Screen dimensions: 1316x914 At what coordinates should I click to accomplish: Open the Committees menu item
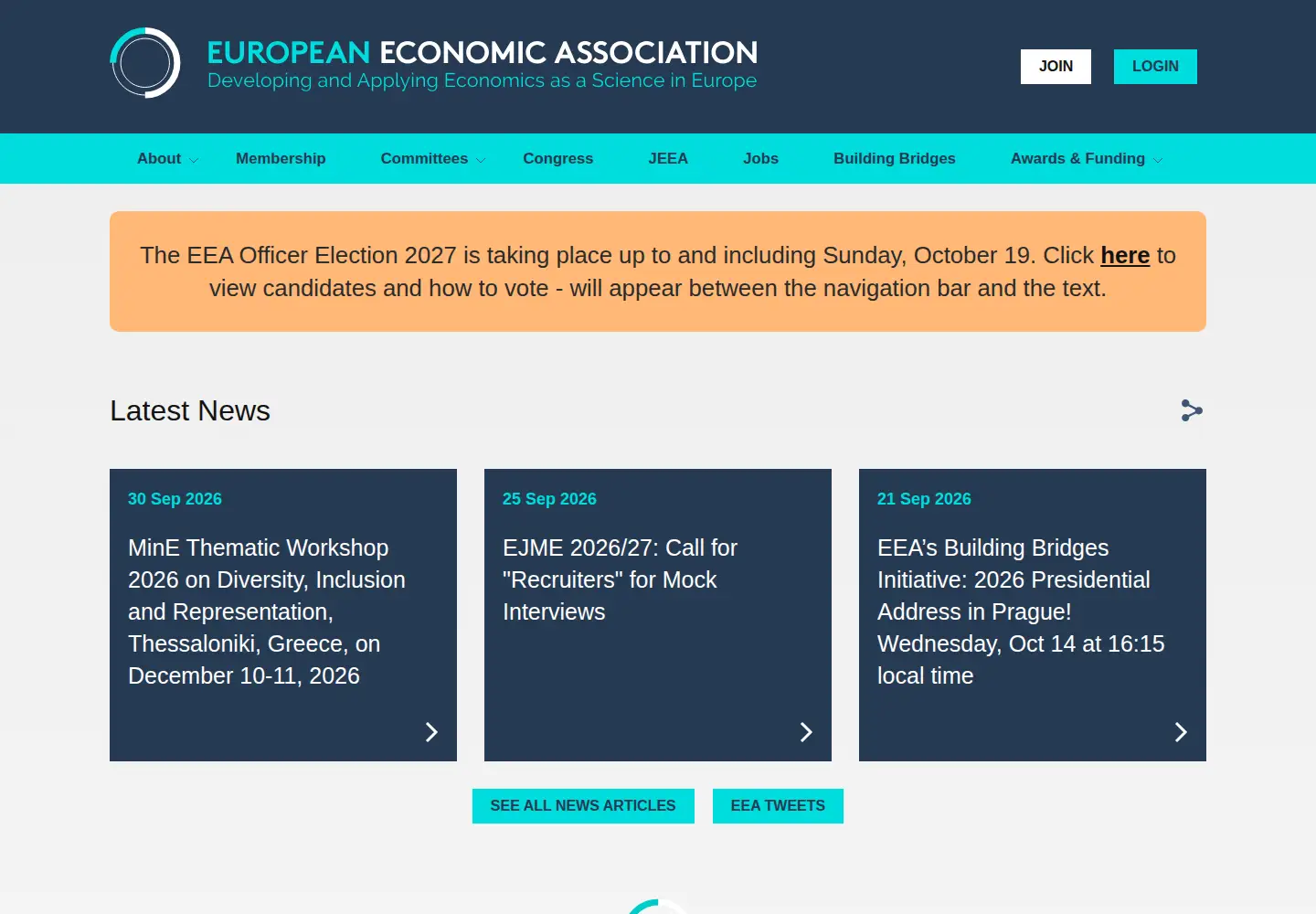(424, 158)
